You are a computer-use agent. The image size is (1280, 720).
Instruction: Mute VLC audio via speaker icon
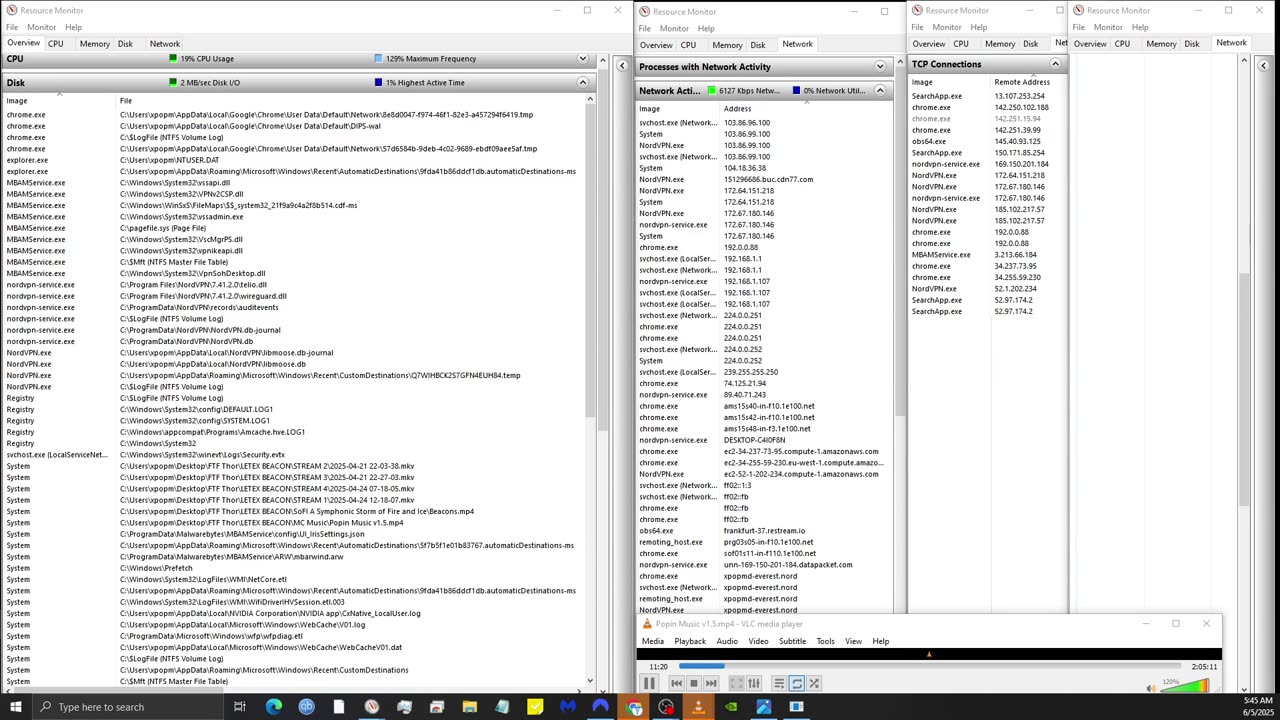[x=1152, y=688]
